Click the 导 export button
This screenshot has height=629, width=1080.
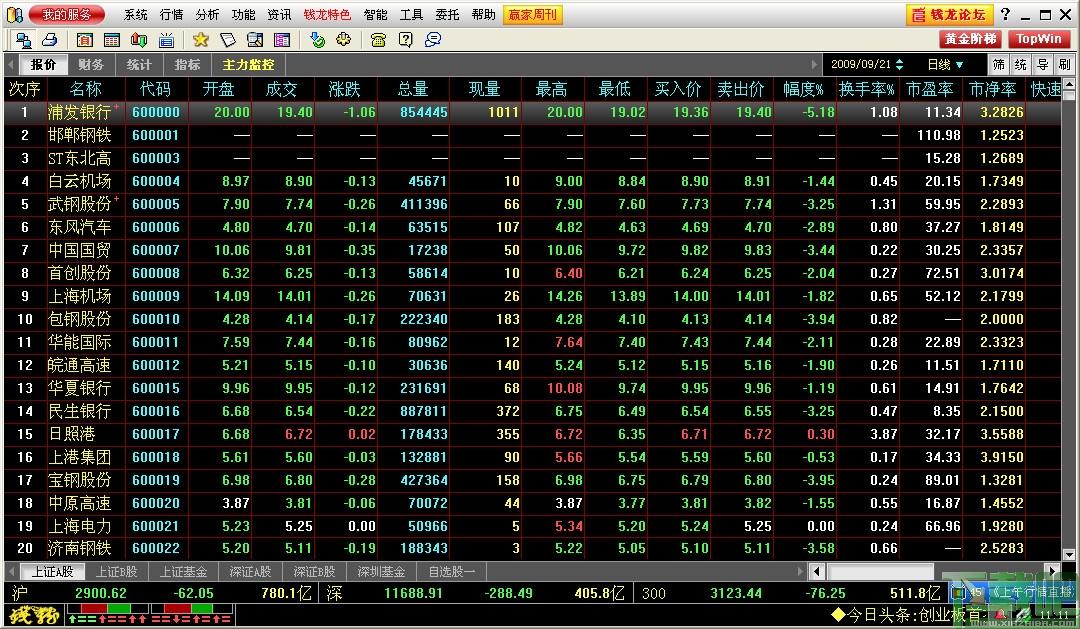point(1043,65)
